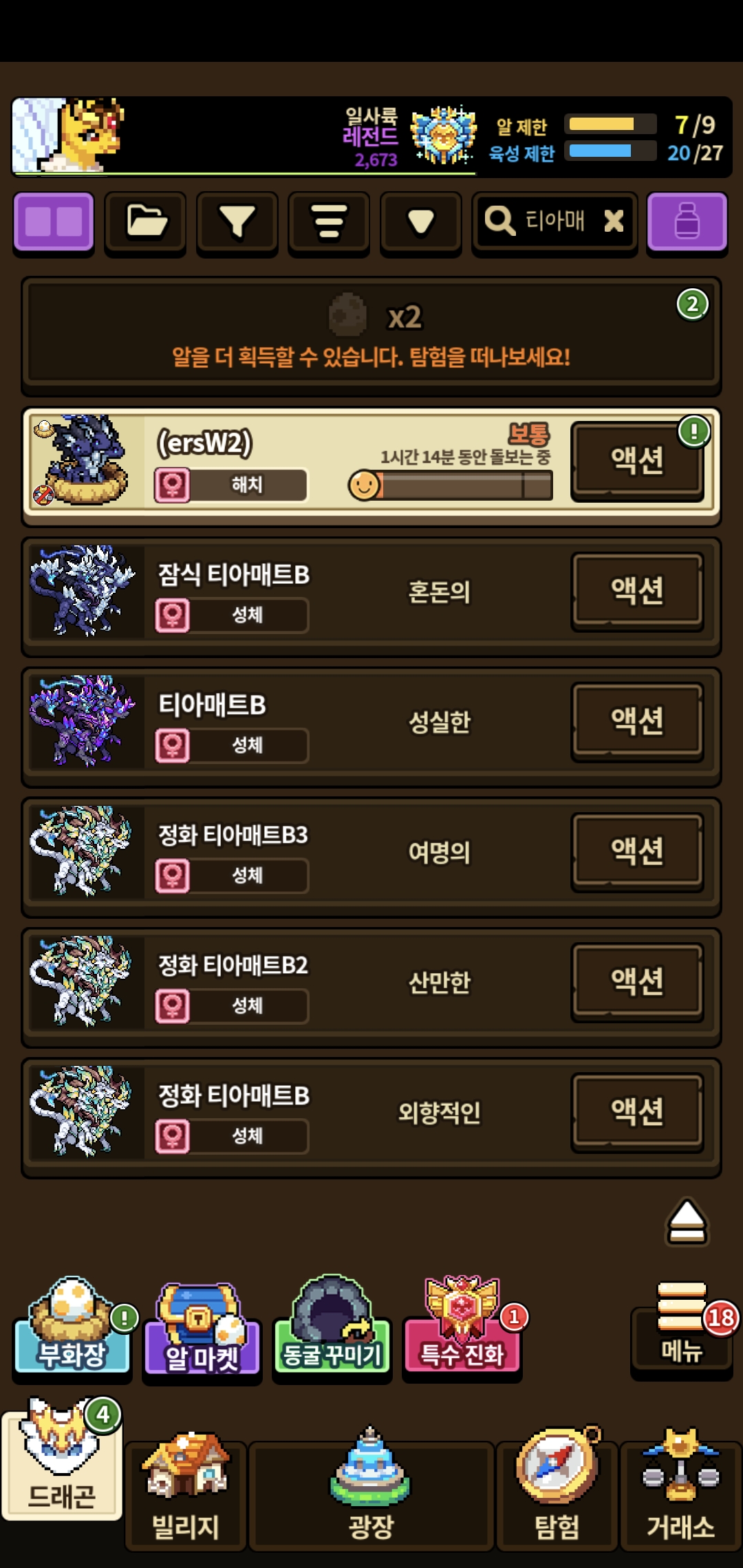Viewport: 743px width, 1568px height.
Task: Open the funnel filter icon
Action: (x=237, y=223)
